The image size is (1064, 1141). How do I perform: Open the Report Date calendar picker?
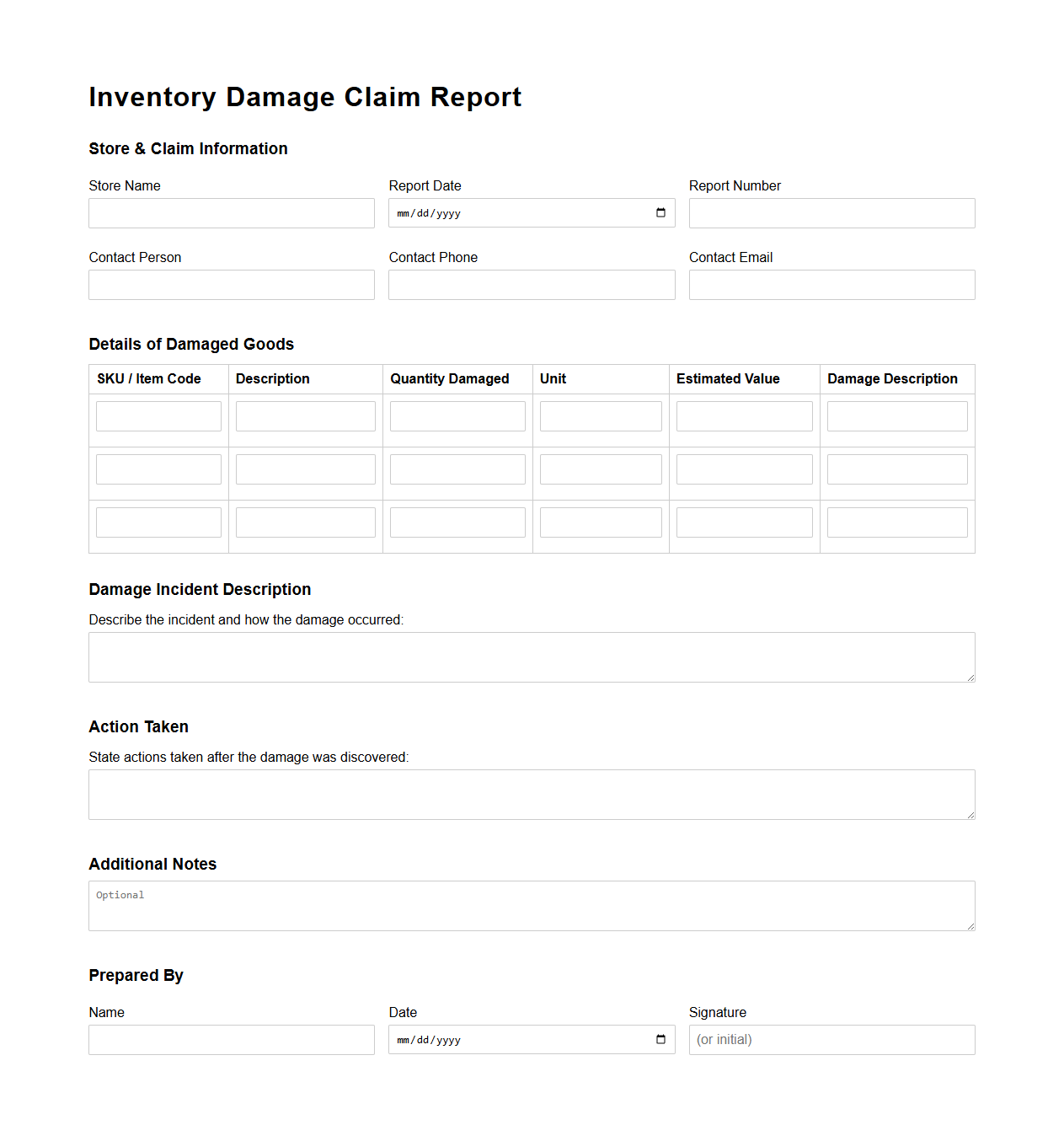[x=660, y=213]
